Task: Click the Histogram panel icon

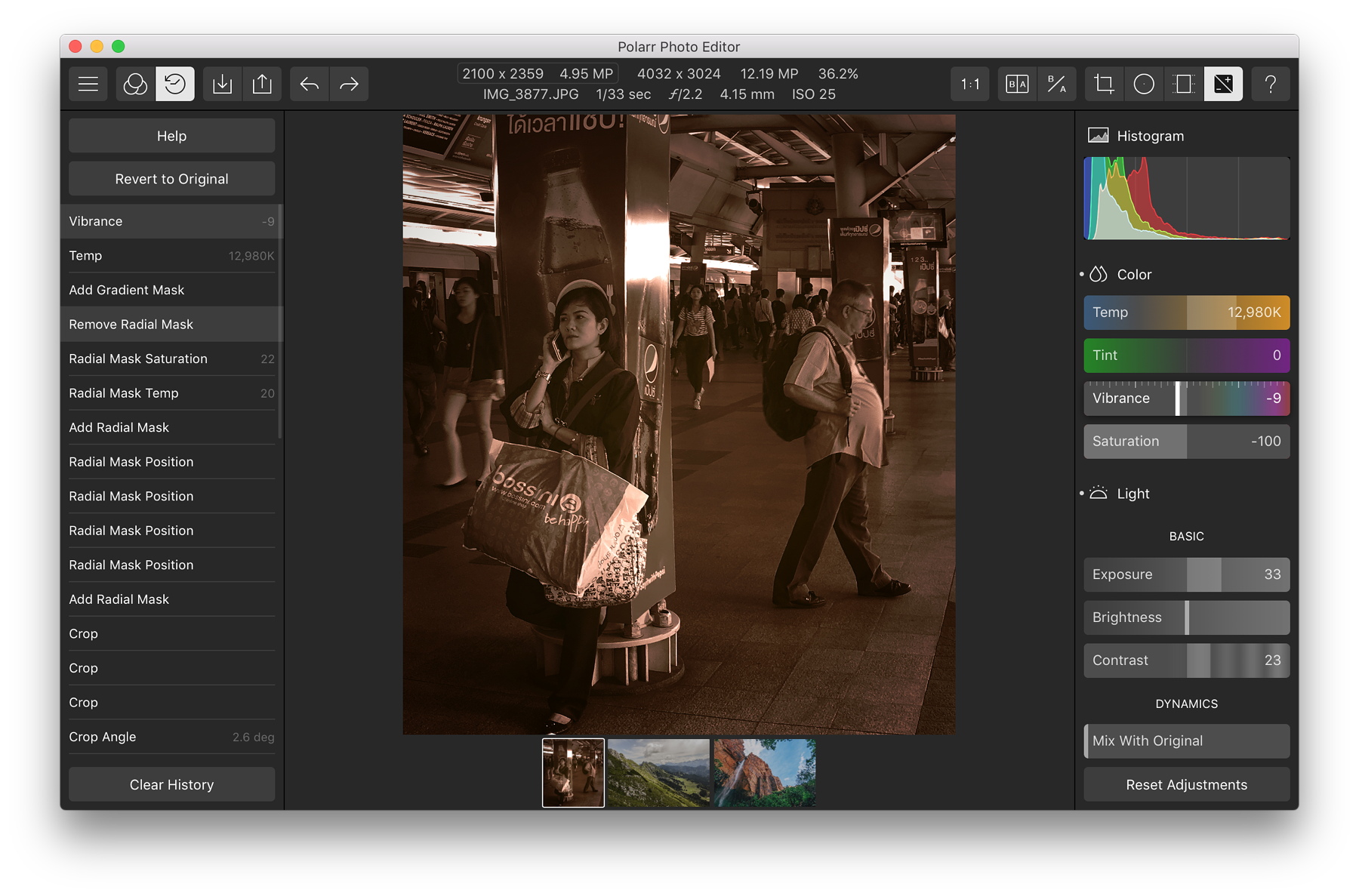Action: point(1098,136)
